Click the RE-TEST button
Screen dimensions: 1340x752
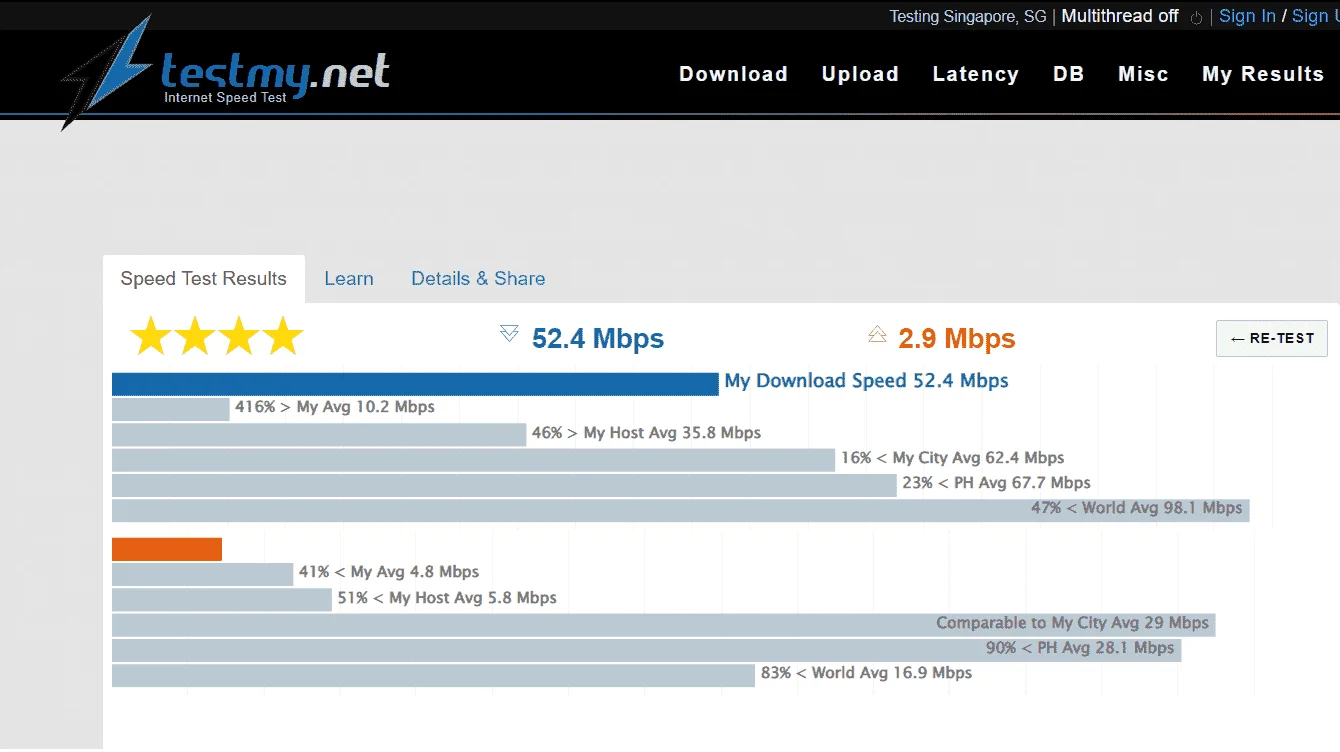tap(1272, 338)
